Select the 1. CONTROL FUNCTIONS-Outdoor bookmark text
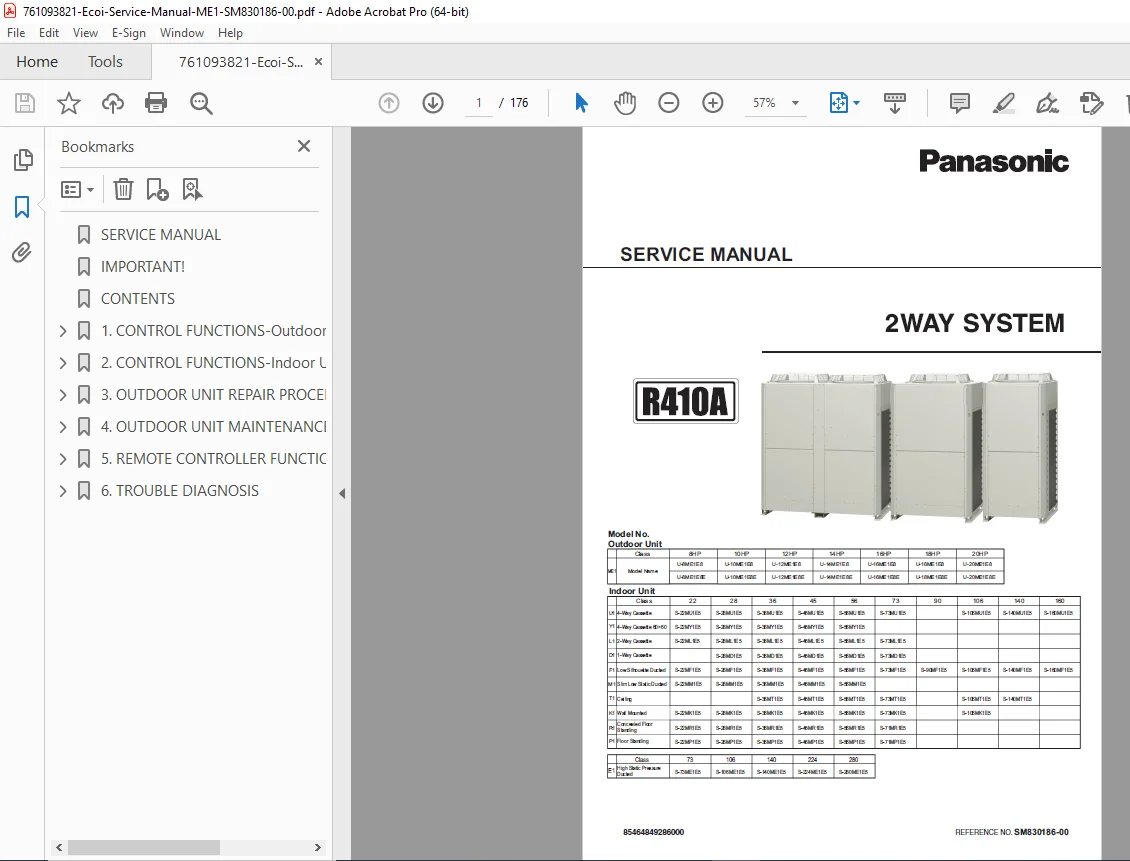Image resolution: width=1130 pixels, height=861 pixels. (x=213, y=331)
